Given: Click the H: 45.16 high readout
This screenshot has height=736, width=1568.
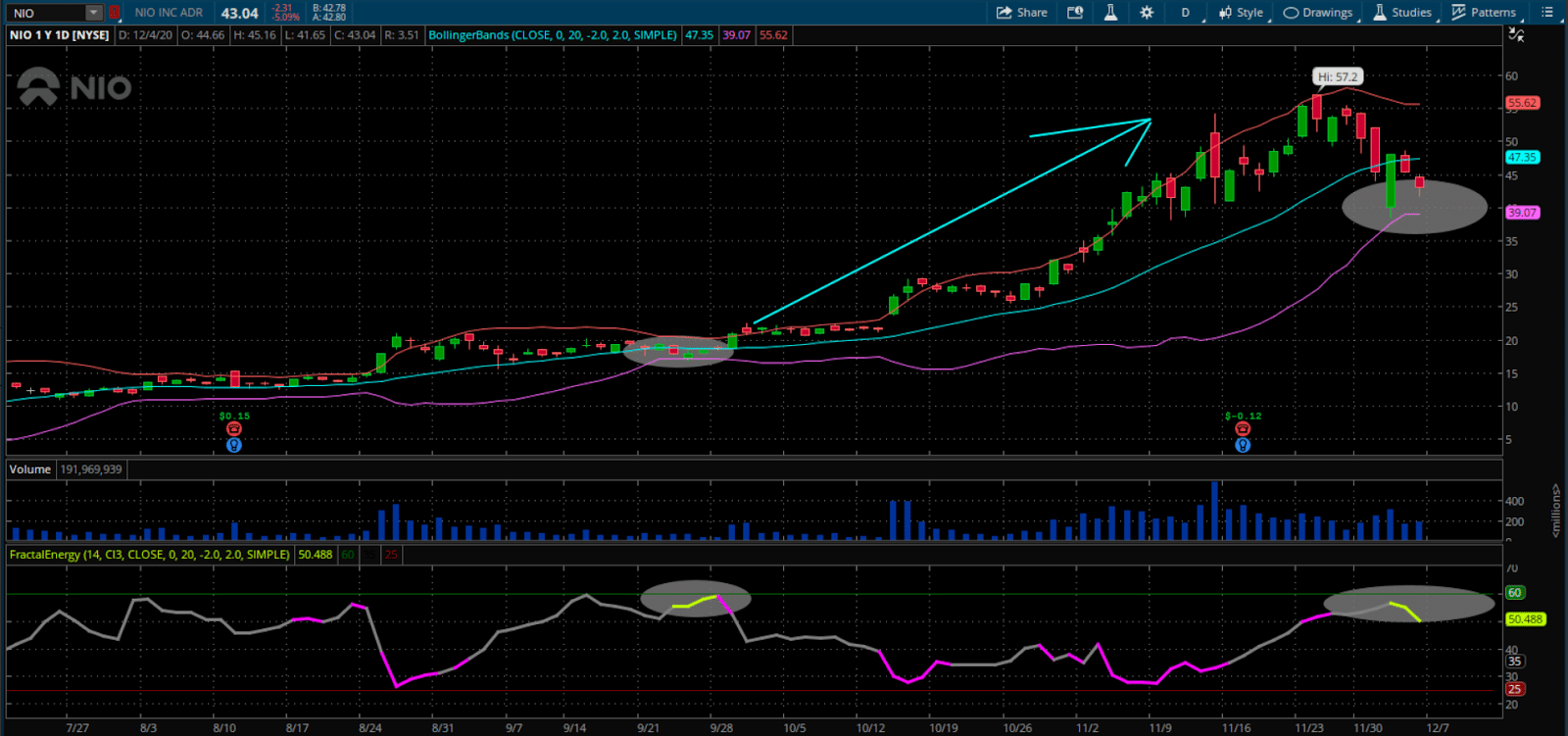Looking at the screenshot, I should pos(254,35).
